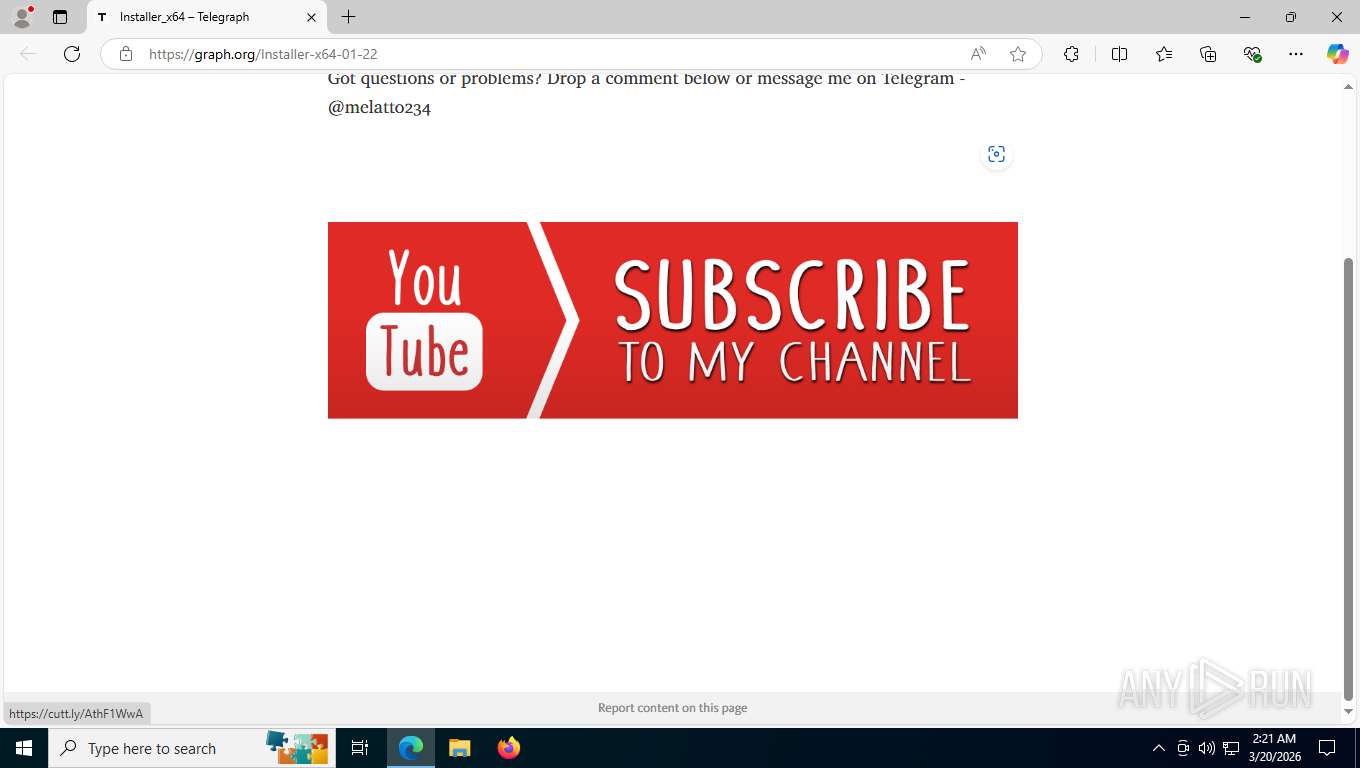Image resolution: width=1360 pixels, height=768 pixels.
Task: Click the YouTube Subscribe banner image
Action: click(x=673, y=320)
